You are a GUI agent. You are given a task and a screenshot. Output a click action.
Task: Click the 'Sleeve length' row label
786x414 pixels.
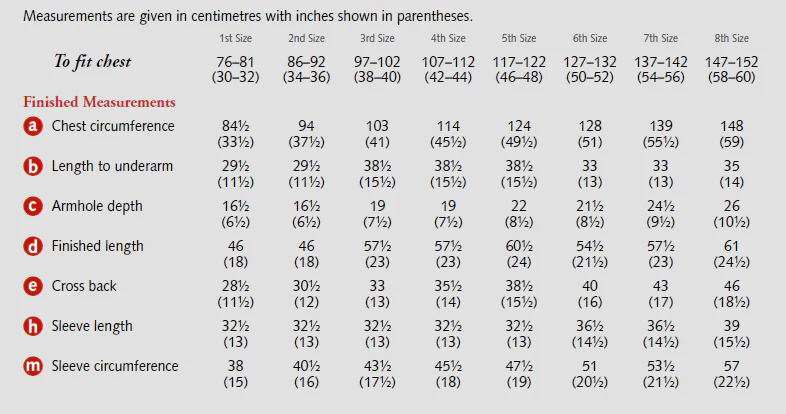pos(92,326)
